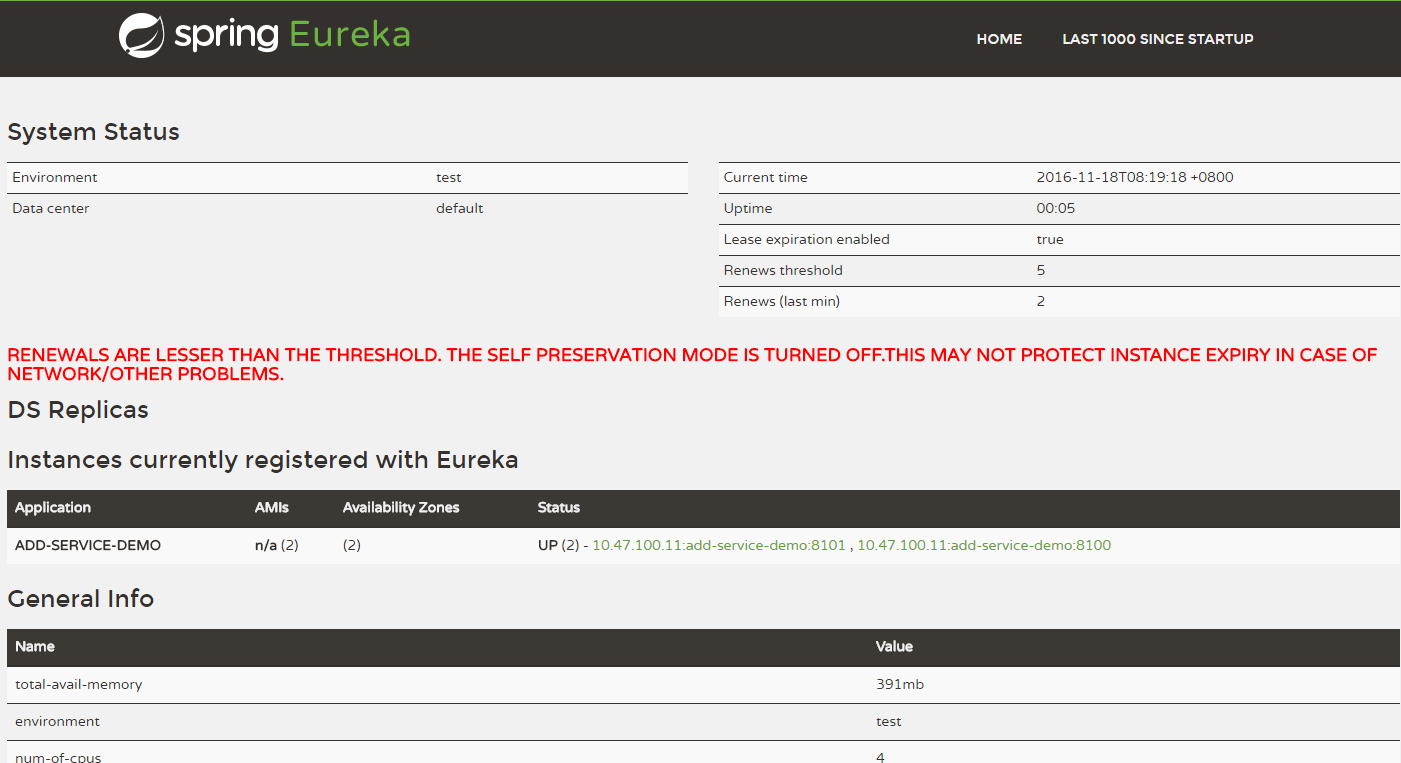Click the General Info heading
Screen dimensions: 1401x763
click(81, 599)
